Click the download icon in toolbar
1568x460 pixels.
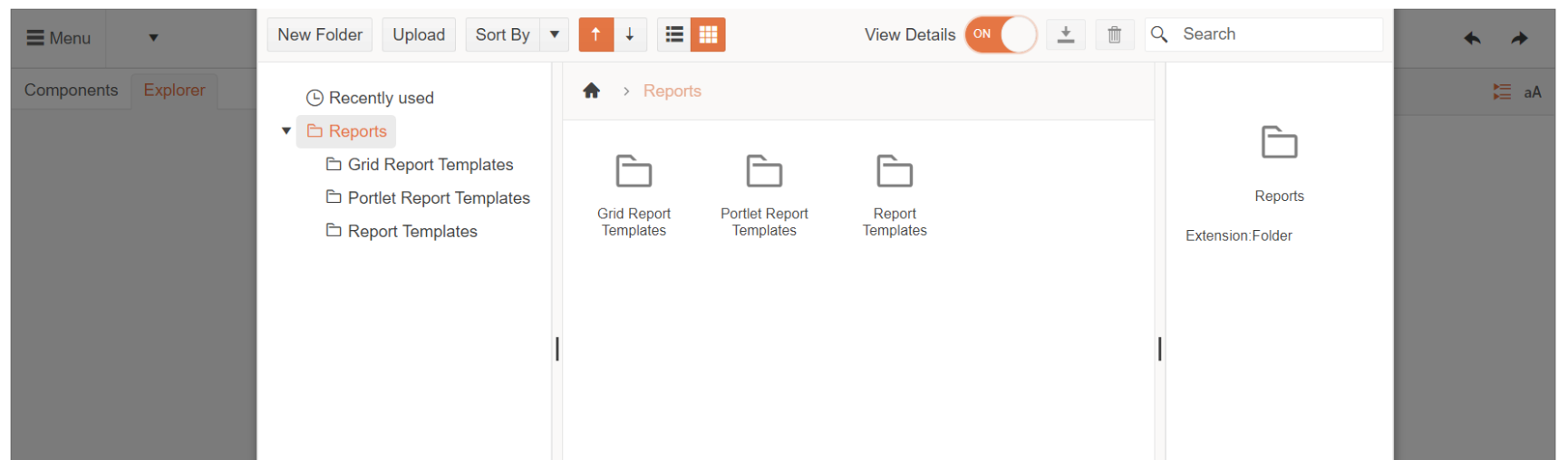tap(1066, 34)
